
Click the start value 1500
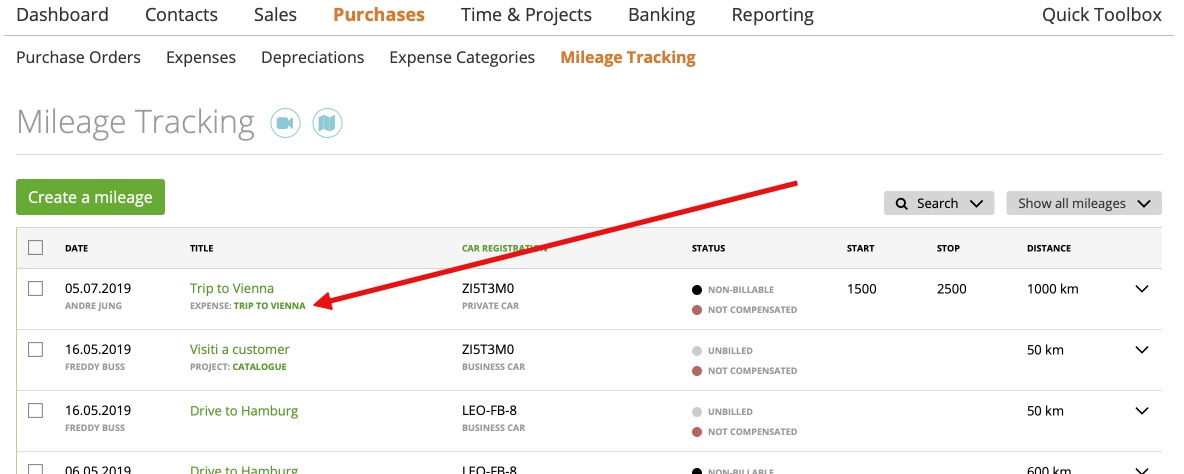(862, 288)
